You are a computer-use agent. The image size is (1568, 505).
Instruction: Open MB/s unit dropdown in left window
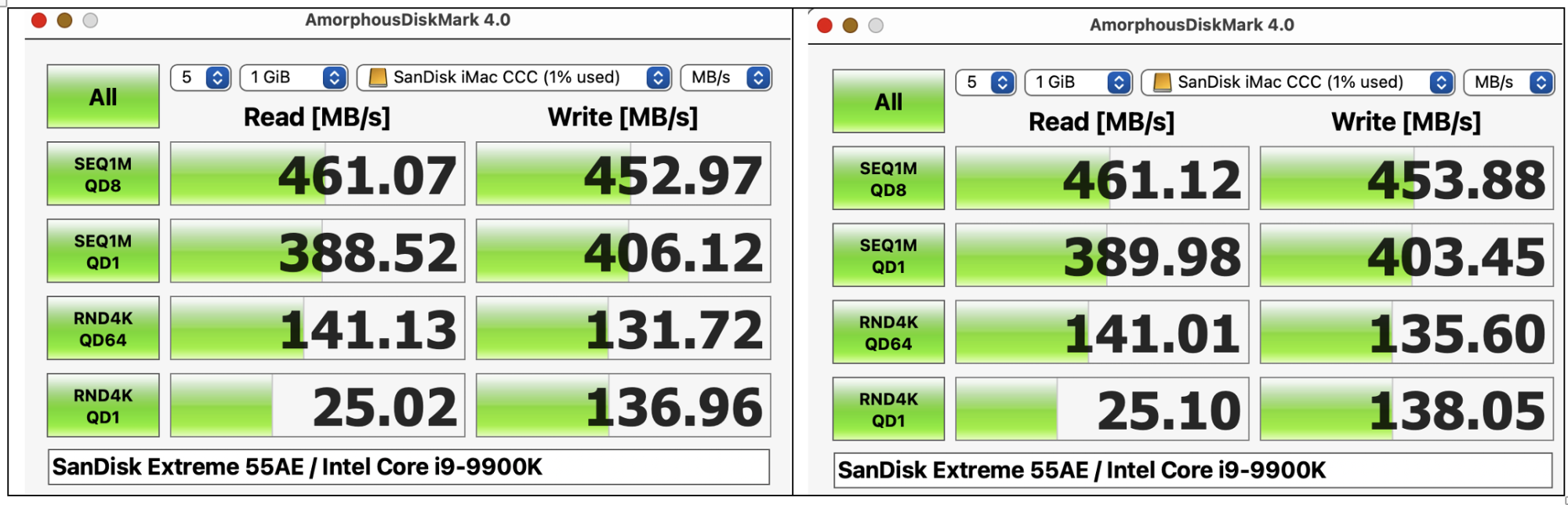[726, 78]
